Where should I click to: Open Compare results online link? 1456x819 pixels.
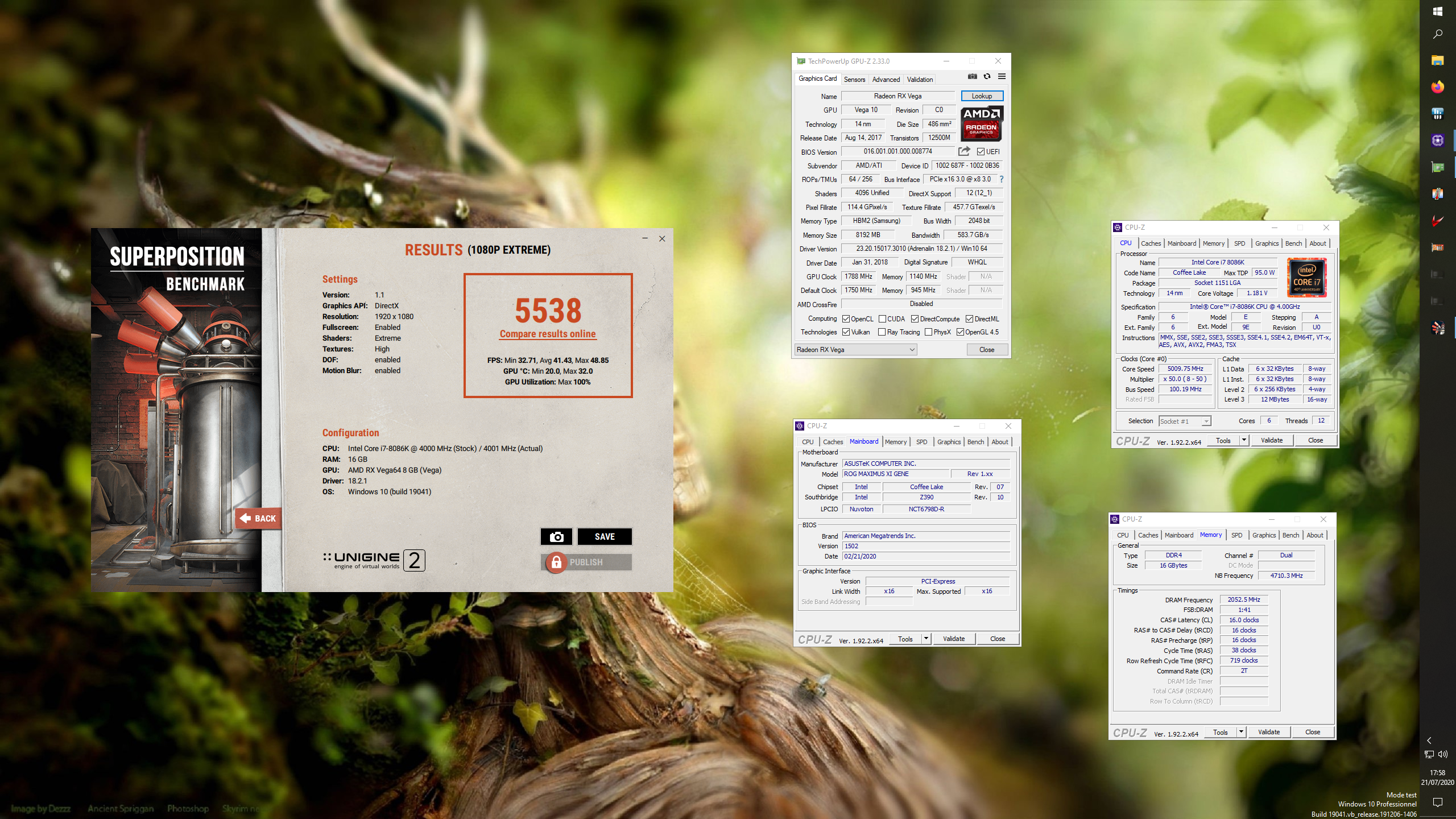tap(548, 334)
